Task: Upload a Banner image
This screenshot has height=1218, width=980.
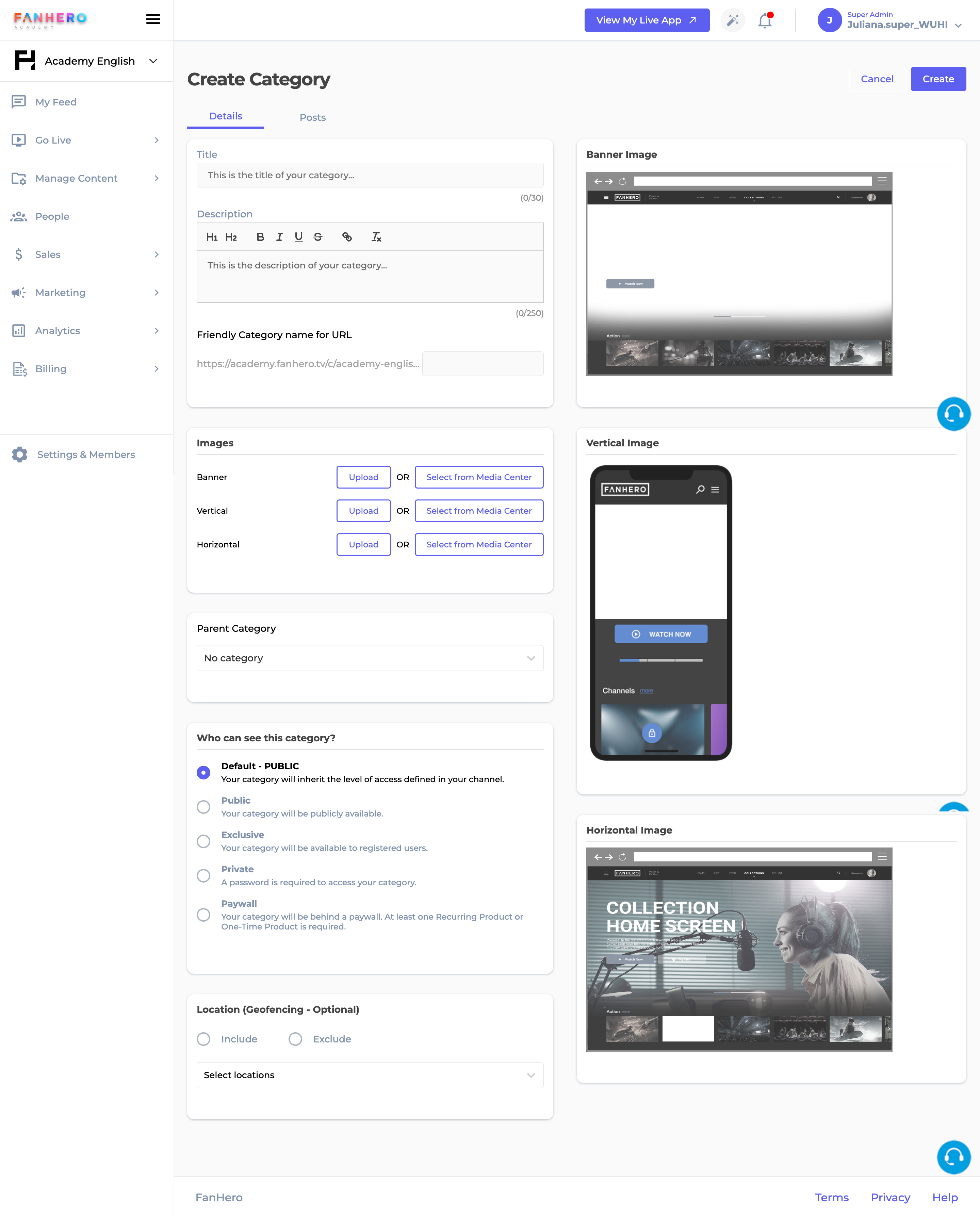Action: (363, 477)
